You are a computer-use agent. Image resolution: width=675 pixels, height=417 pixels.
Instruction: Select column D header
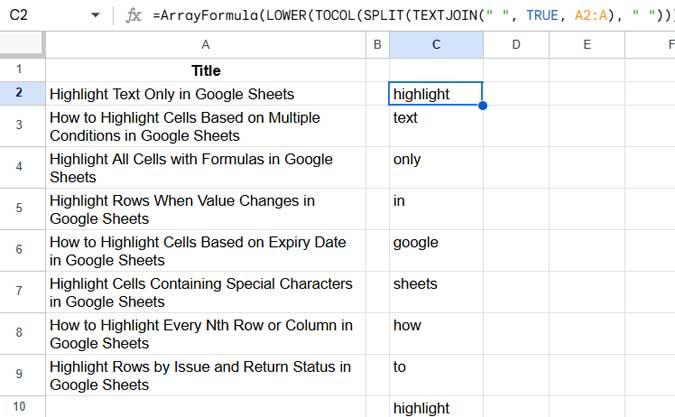click(516, 45)
